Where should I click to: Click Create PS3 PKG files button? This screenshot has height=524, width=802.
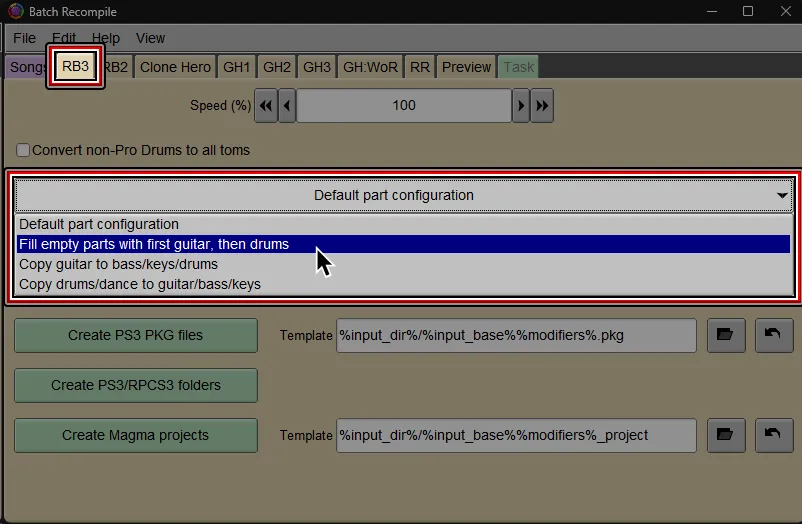(x=136, y=335)
